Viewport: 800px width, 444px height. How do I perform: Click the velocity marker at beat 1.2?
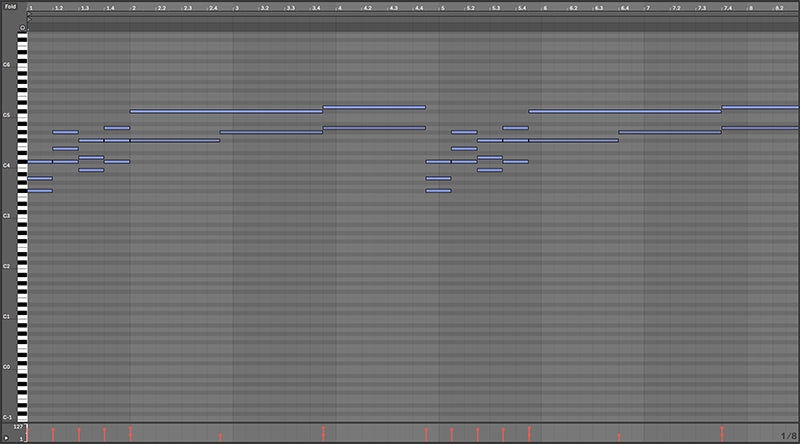point(53,434)
